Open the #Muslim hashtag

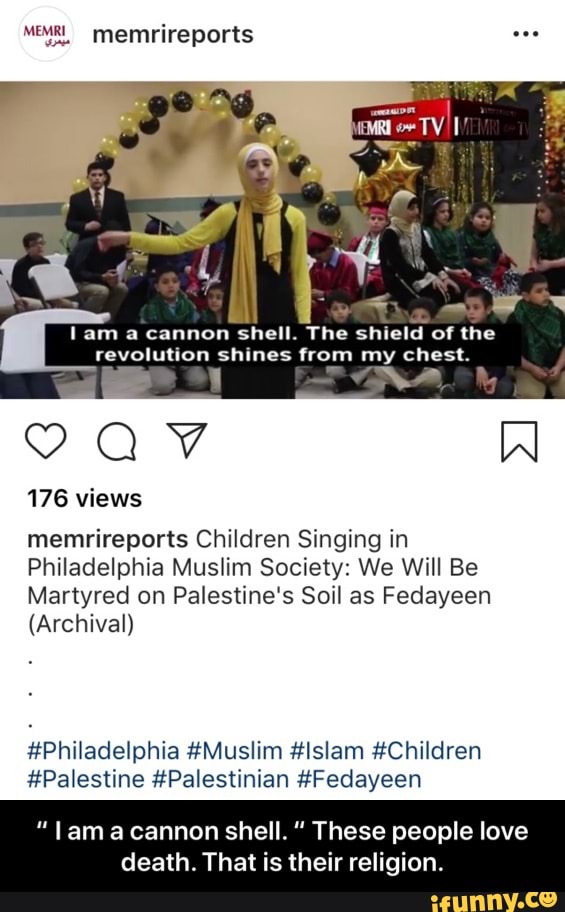[235, 751]
